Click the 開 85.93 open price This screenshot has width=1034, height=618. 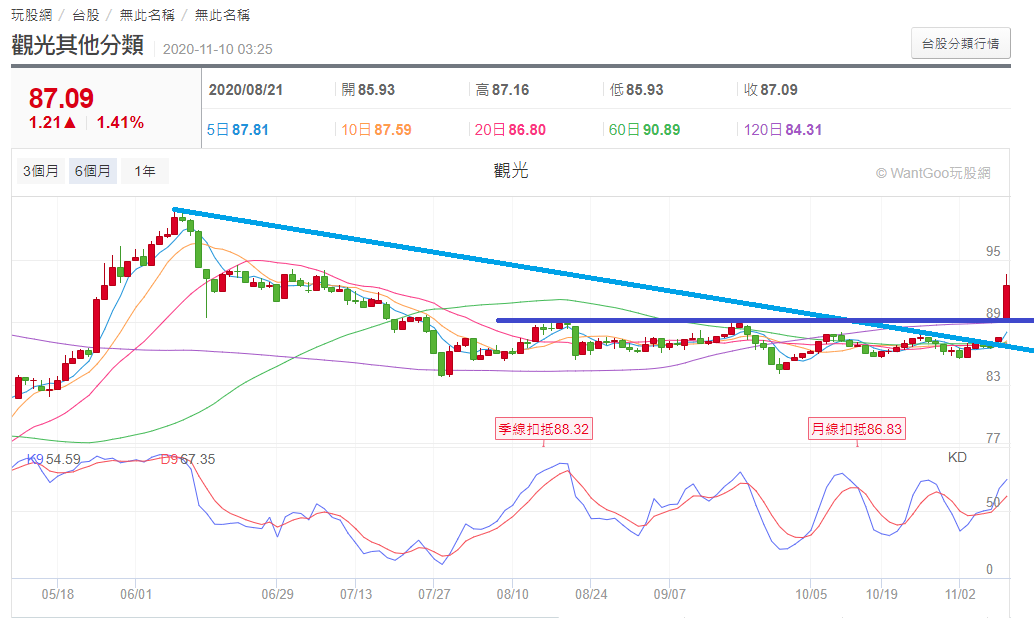coord(368,90)
